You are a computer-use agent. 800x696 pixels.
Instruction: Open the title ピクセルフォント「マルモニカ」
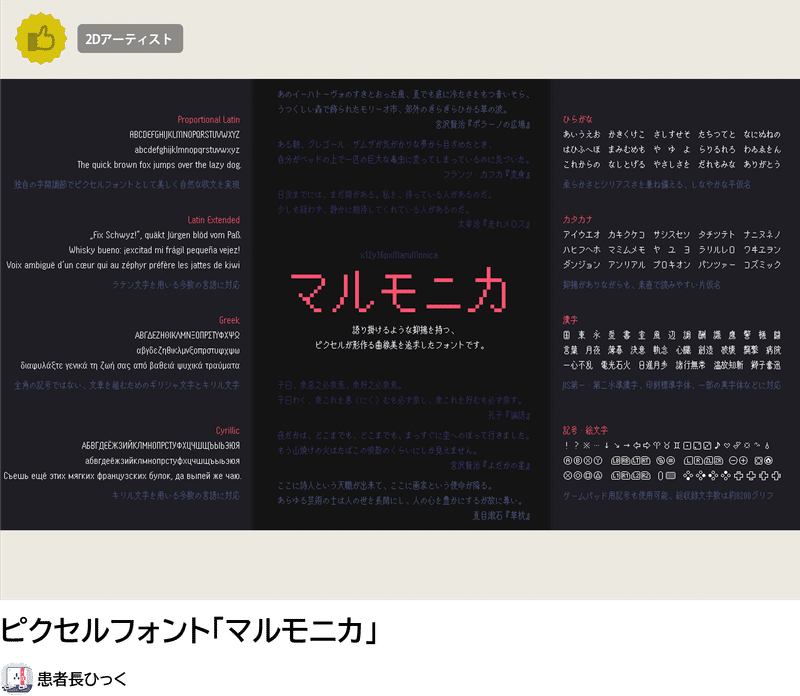click(189, 631)
